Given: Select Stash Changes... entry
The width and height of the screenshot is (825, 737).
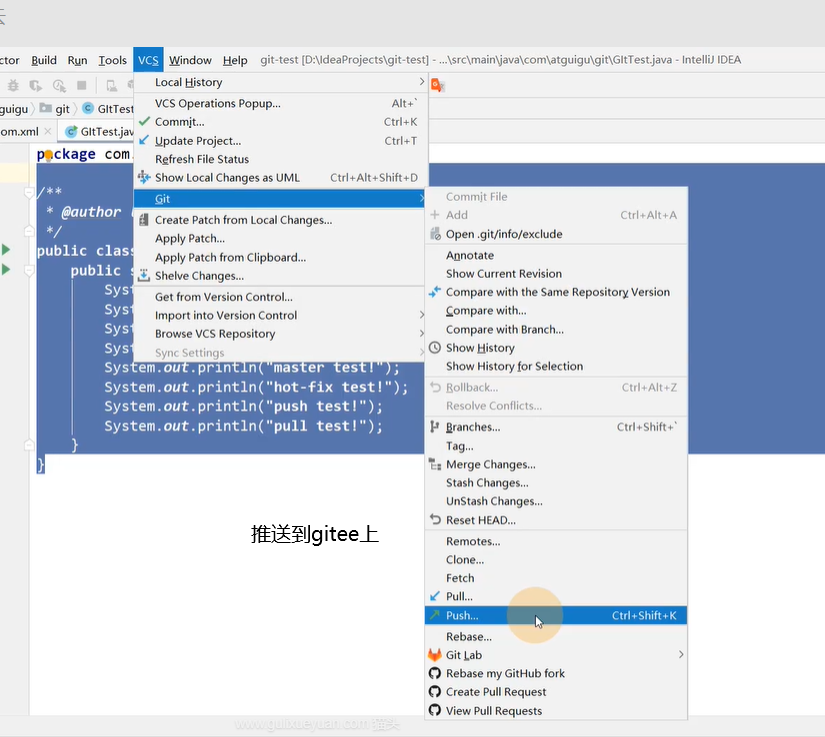Looking at the screenshot, I should pyautogui.click(x=556, y=482).
